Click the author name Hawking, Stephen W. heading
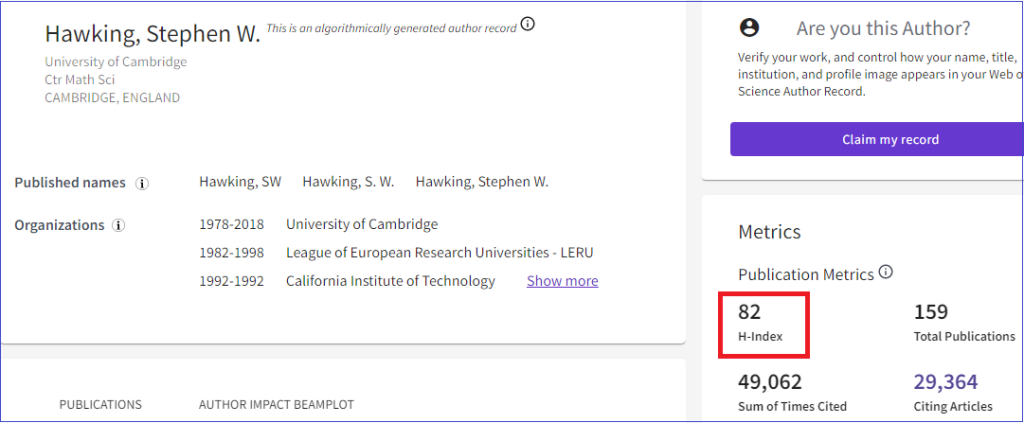The height and width of the screenshot is (423, 1024). pos(153,34)
